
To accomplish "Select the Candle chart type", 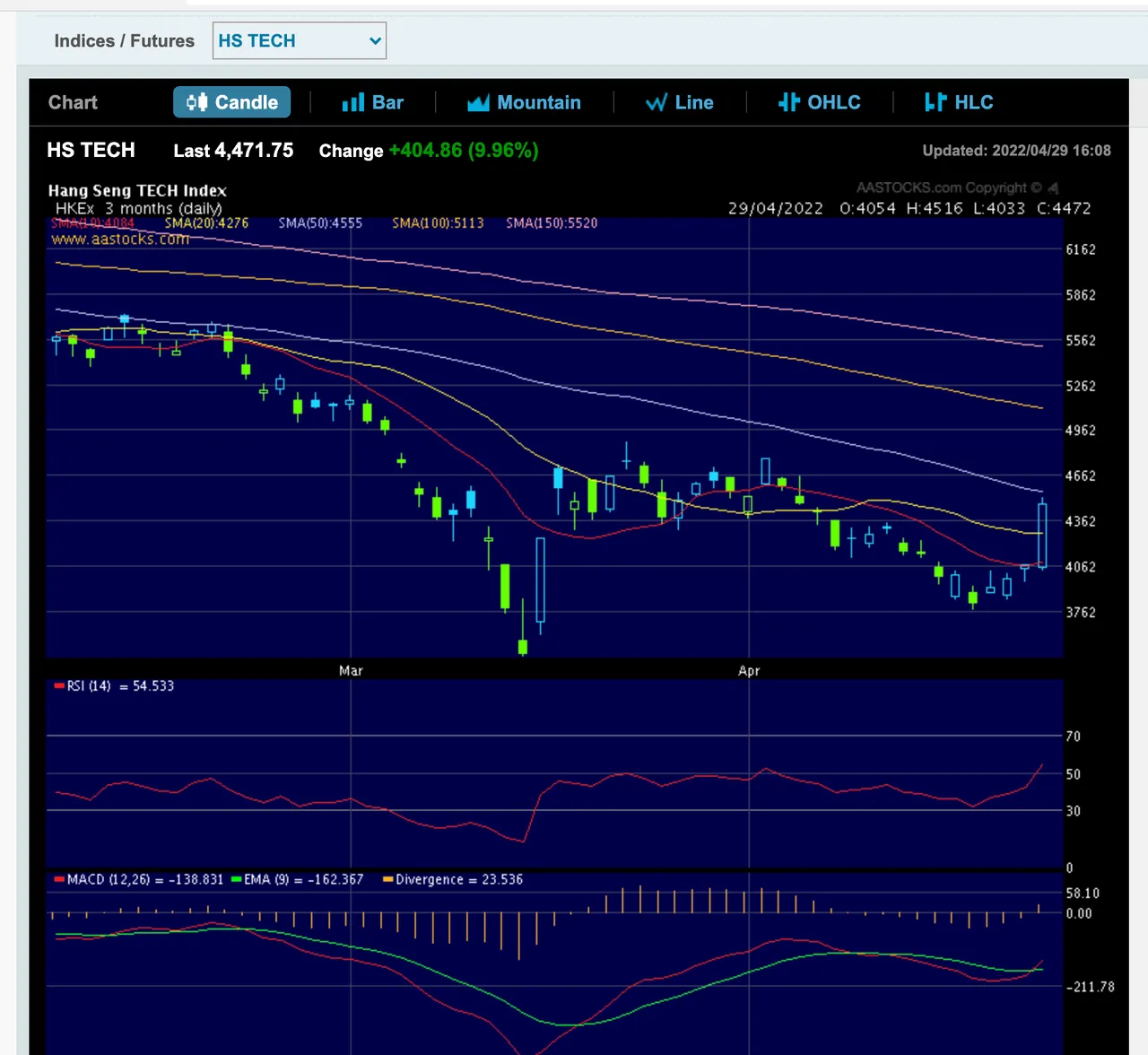I will tap(232, 102).
